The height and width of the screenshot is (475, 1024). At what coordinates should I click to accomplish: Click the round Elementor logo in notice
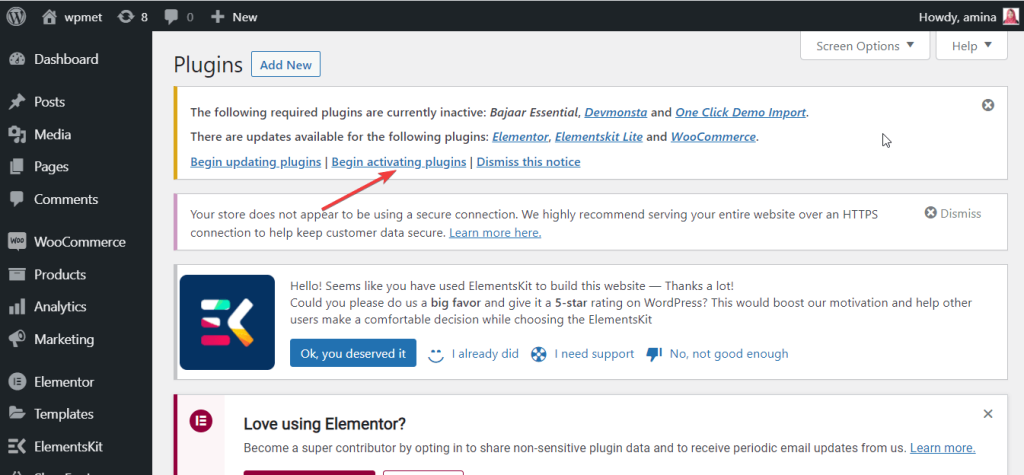tap(201, 421)
